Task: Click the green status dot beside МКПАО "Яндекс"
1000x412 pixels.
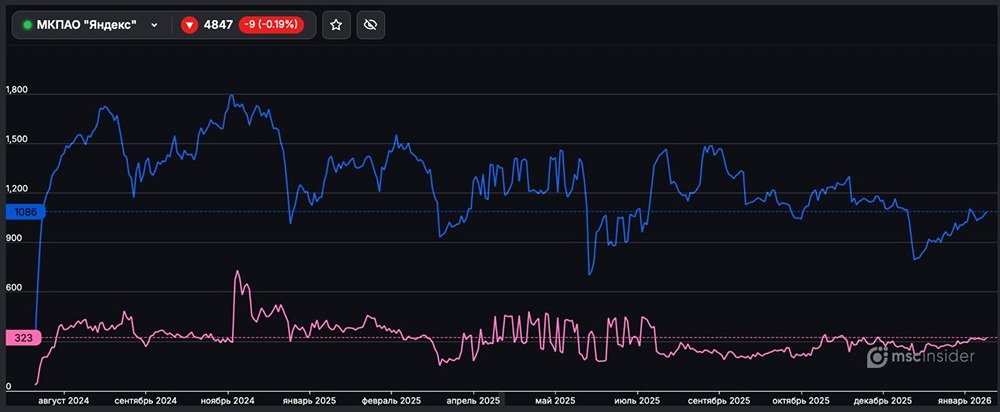Action: (x=27, y=25)
